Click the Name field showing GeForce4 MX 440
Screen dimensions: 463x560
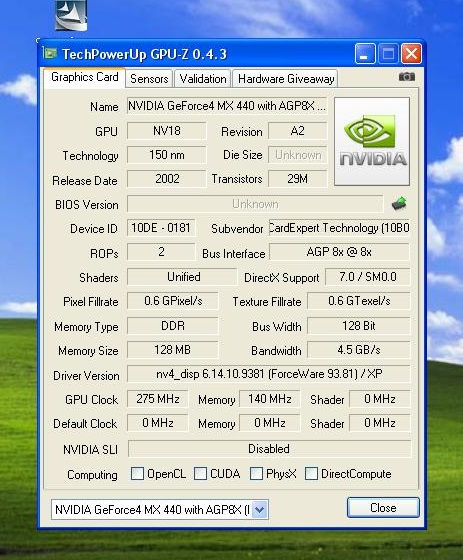point(227,106)
